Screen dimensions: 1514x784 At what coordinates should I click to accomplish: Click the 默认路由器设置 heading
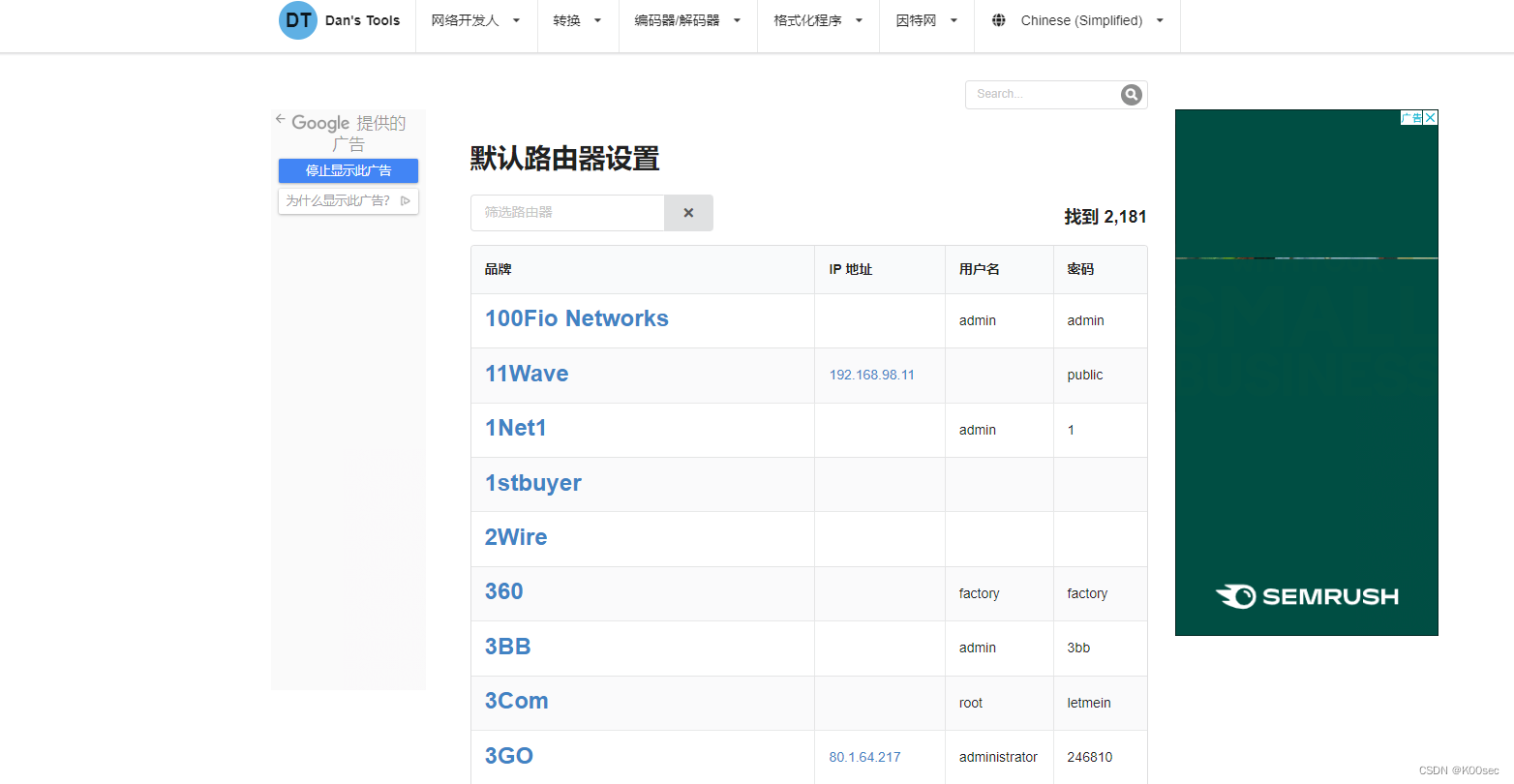pos(564,159)
